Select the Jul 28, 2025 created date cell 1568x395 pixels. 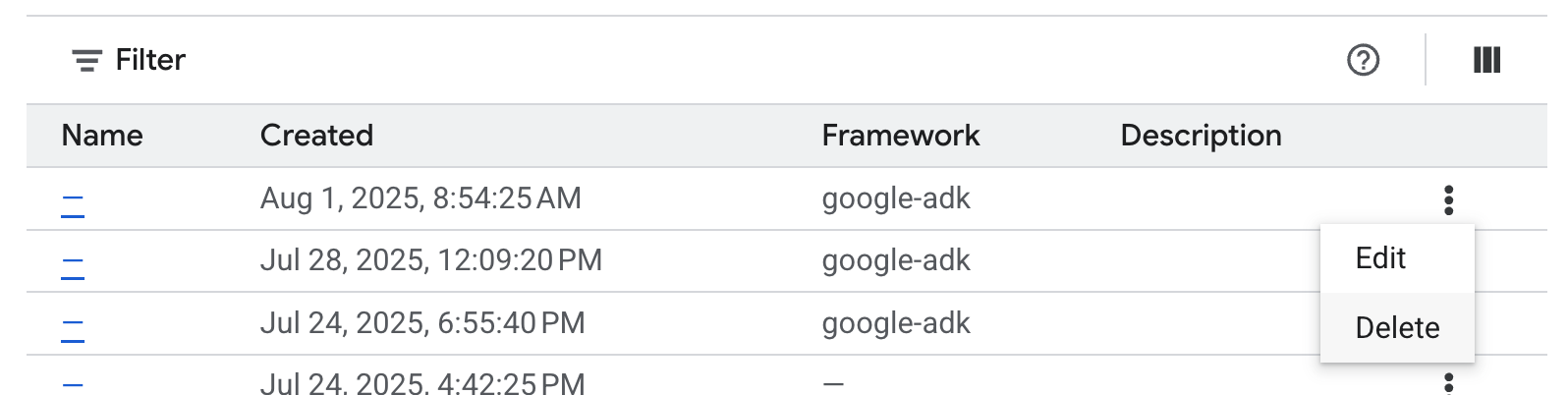(x=430, y=260)
